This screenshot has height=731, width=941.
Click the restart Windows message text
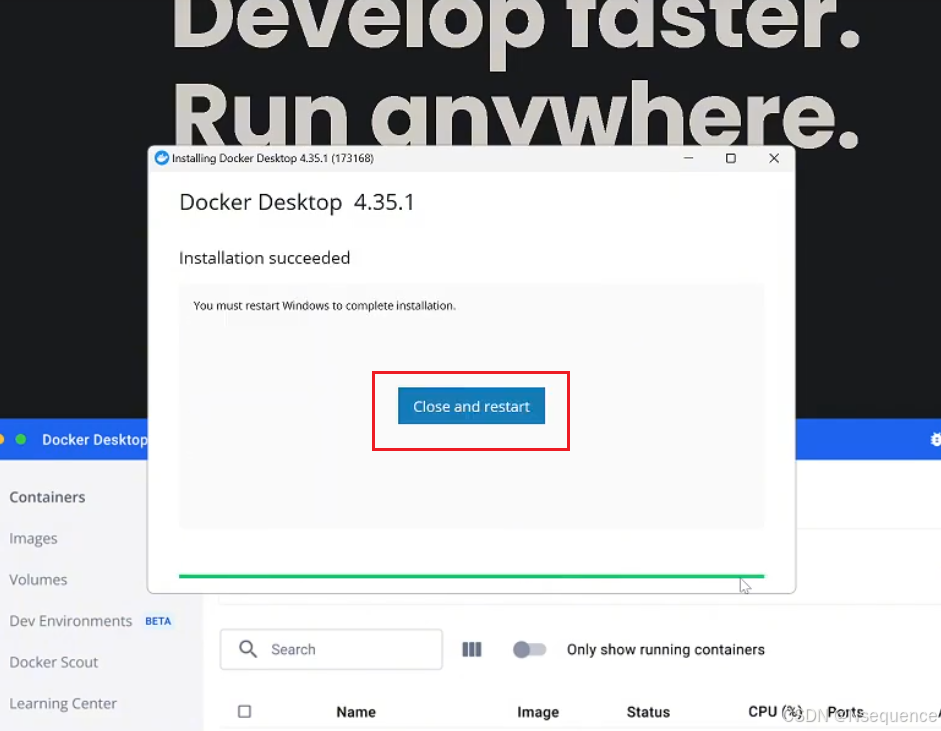(325, 305)
